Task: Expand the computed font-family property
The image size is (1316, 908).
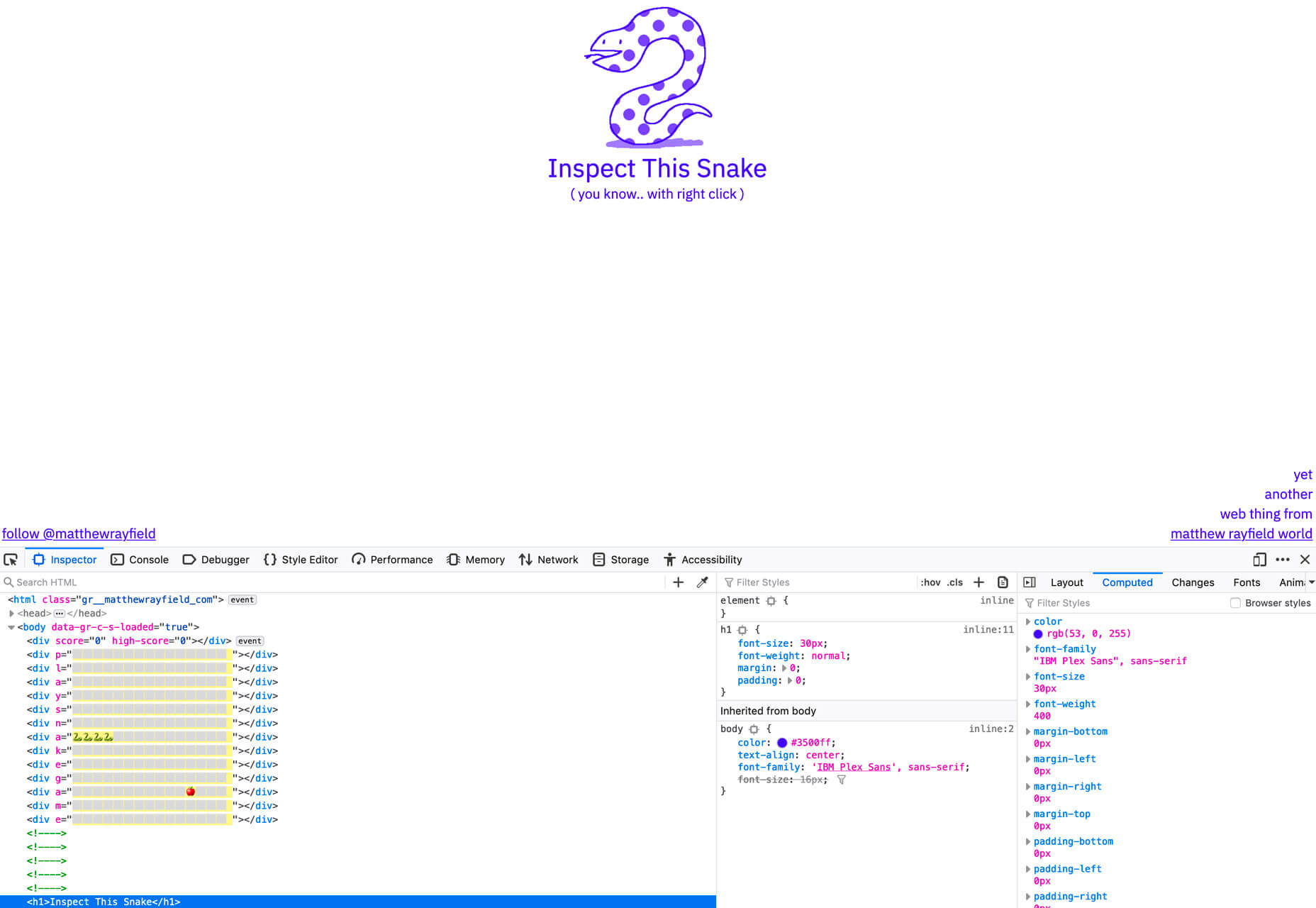Action: (x=1028, y=649)
